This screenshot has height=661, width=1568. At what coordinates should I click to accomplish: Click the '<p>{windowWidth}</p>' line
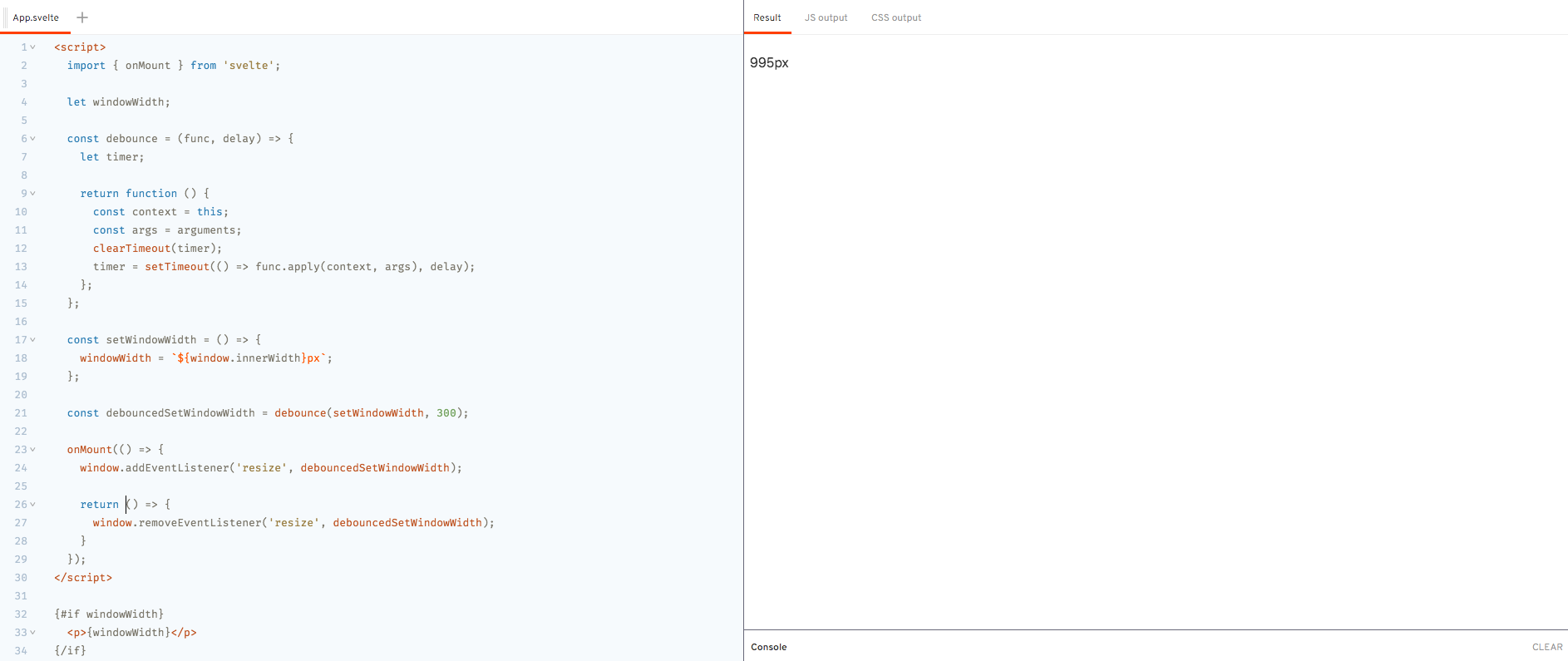point(131,633)
